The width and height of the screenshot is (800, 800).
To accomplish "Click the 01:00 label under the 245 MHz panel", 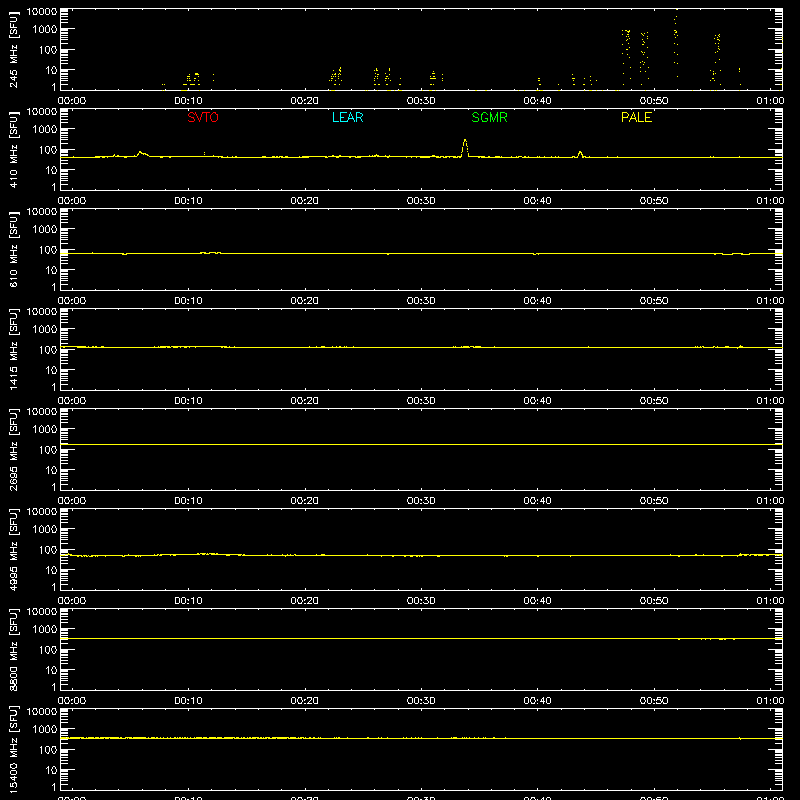I will (770, 101).
